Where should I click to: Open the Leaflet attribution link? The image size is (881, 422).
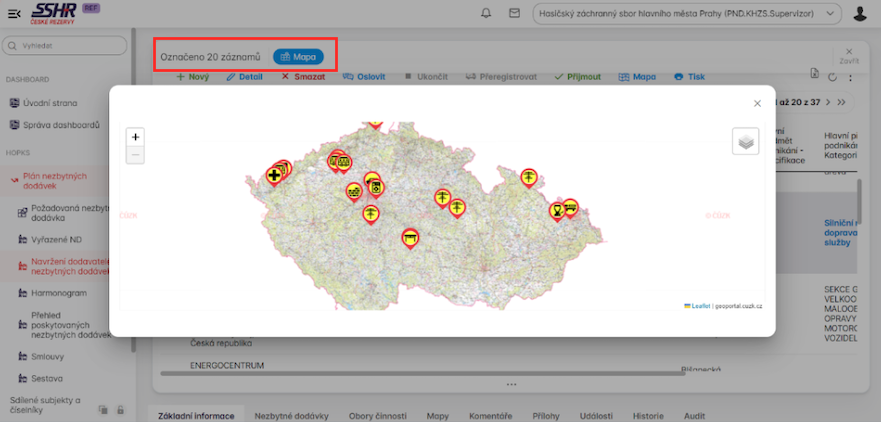700,306
